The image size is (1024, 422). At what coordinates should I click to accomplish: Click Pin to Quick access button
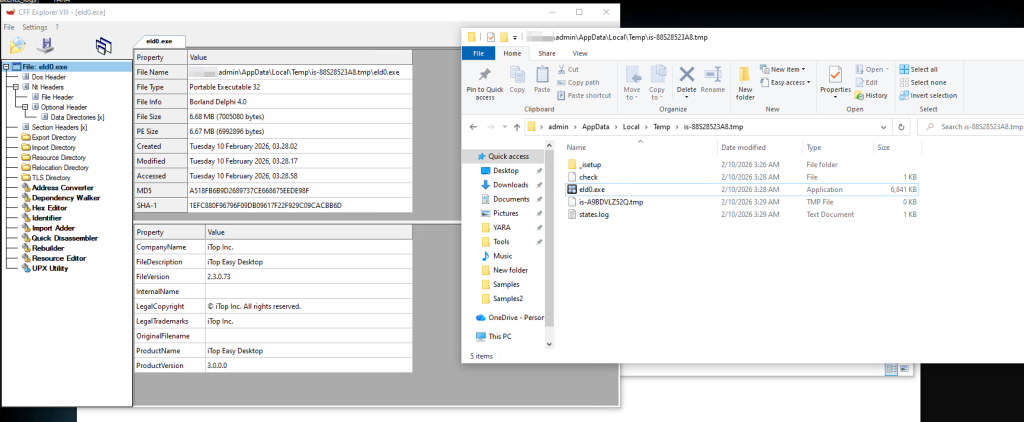click(485, 83)
